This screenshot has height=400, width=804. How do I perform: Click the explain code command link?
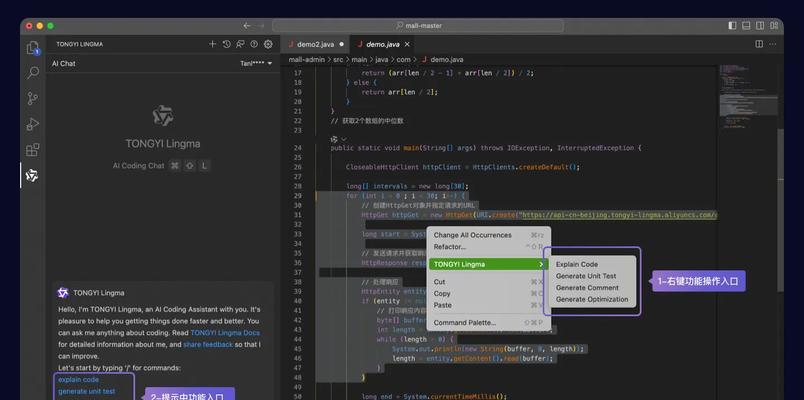point(78,380)
